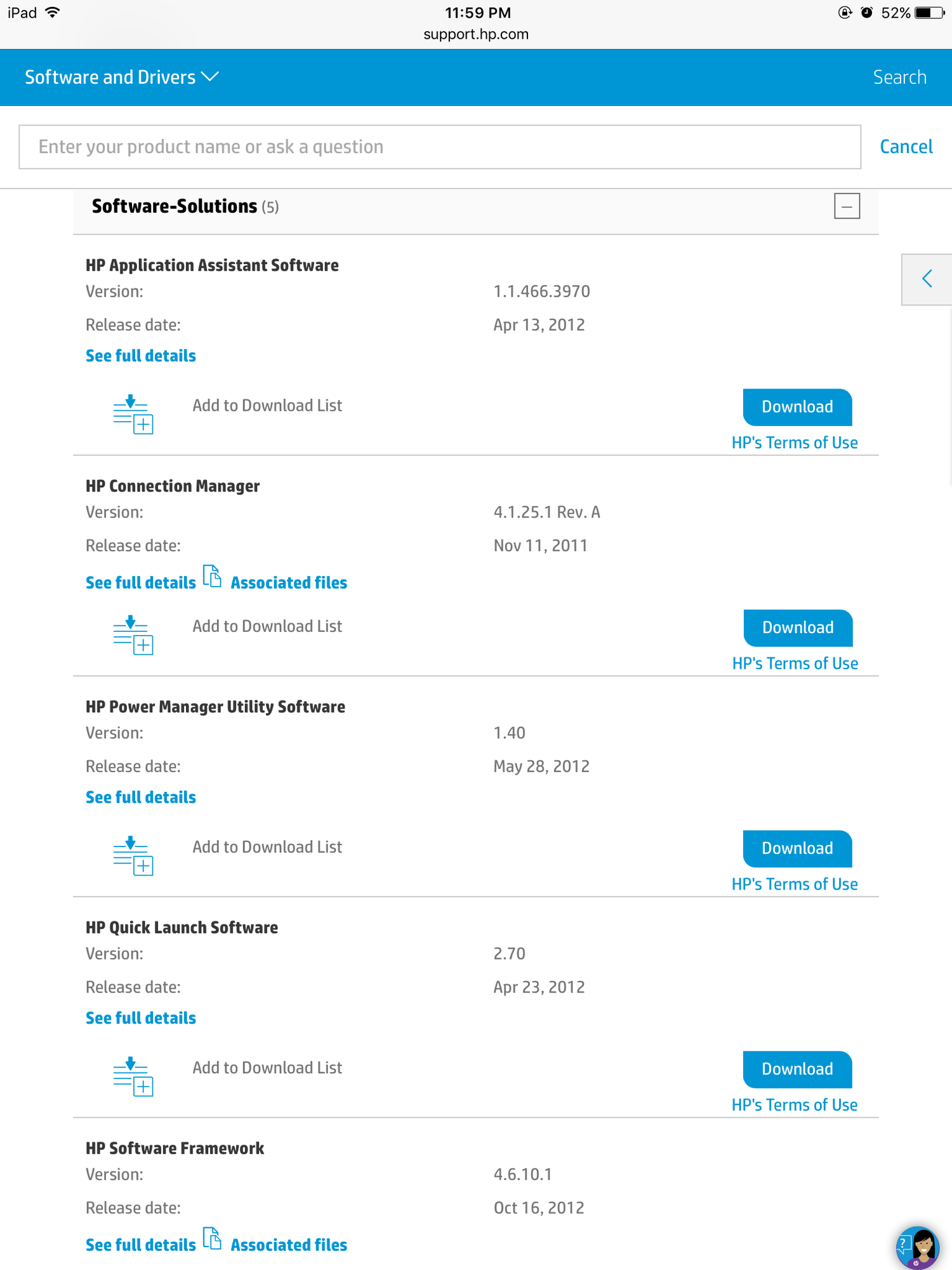Screen dimensions: 952x1270
Task: Open Associated files for HP Connection Manager
Action: click(289, 582)
